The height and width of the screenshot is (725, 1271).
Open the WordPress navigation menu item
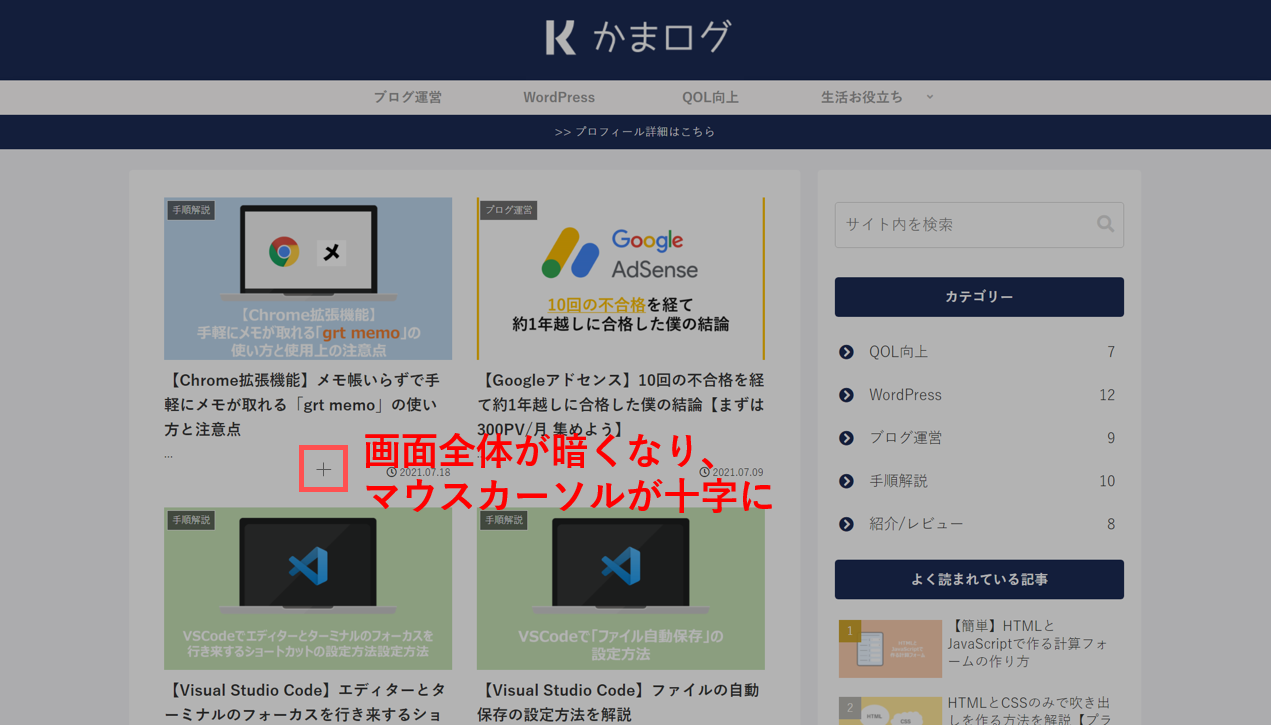(x=559, y=97)
